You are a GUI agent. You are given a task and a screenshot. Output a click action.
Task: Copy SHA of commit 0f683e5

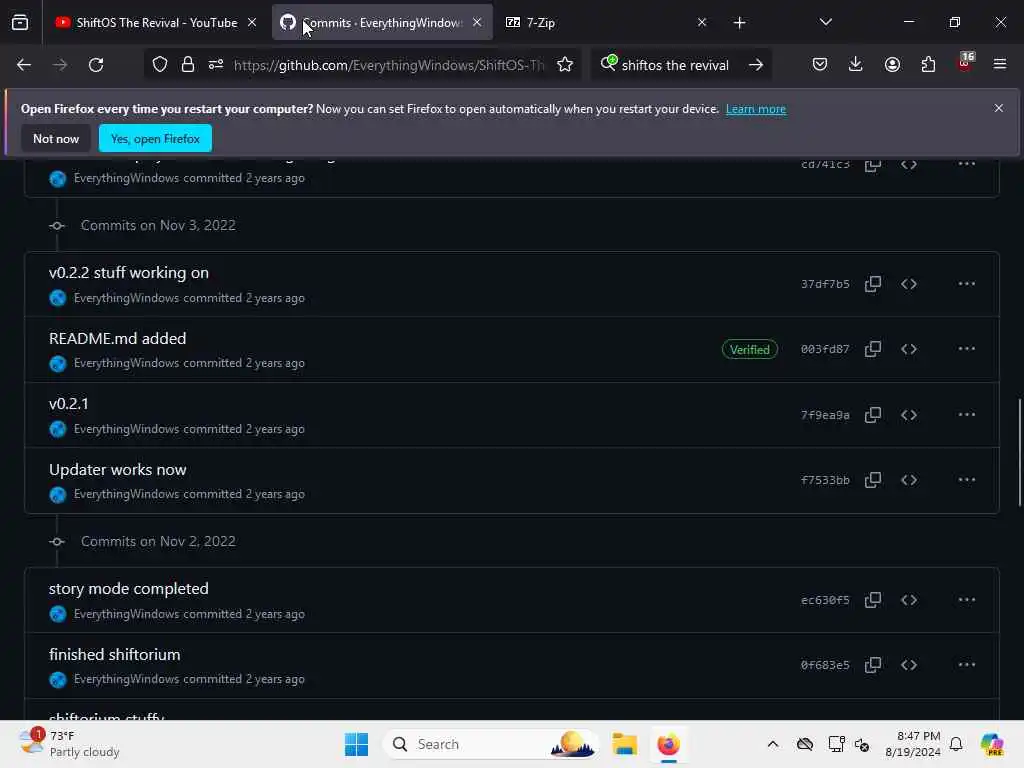pos(872,665)
